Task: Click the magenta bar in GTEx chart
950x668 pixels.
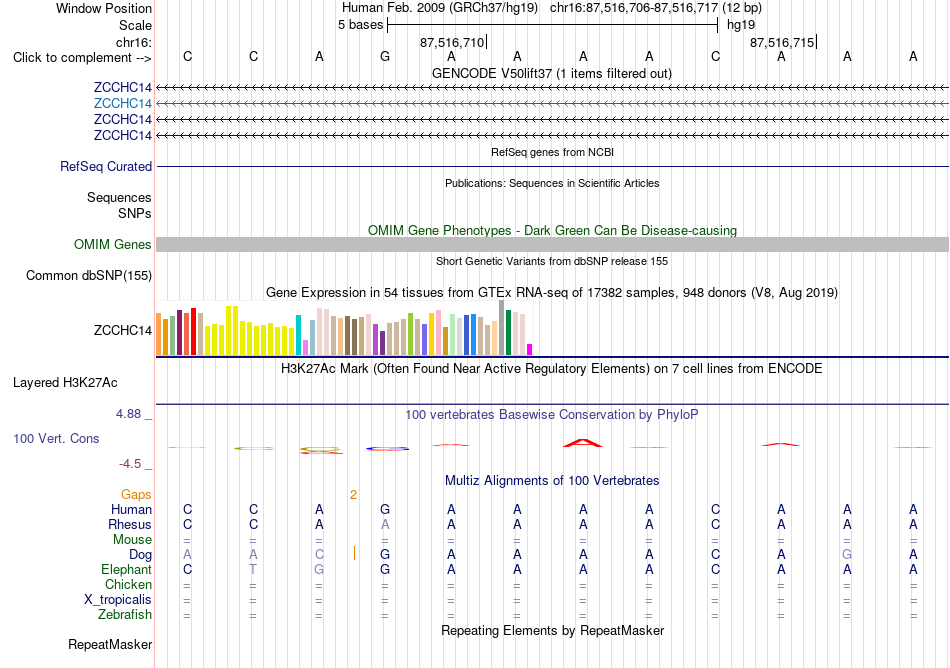Action: click(x=530, y=349)
